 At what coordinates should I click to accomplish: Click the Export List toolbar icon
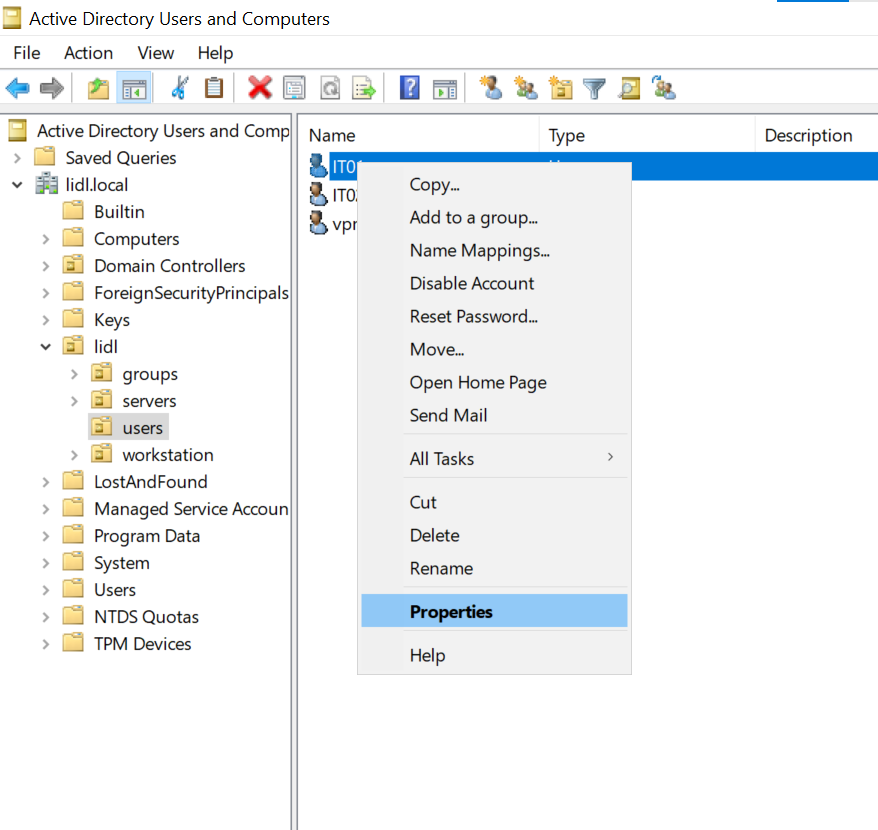point(364,88)
